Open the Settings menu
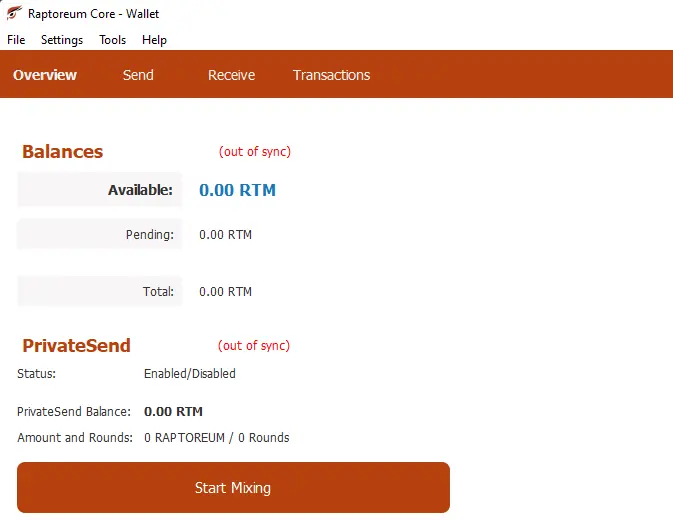This screenshot has height=520, width=673. pyautogui.click(x=62, y=40)
